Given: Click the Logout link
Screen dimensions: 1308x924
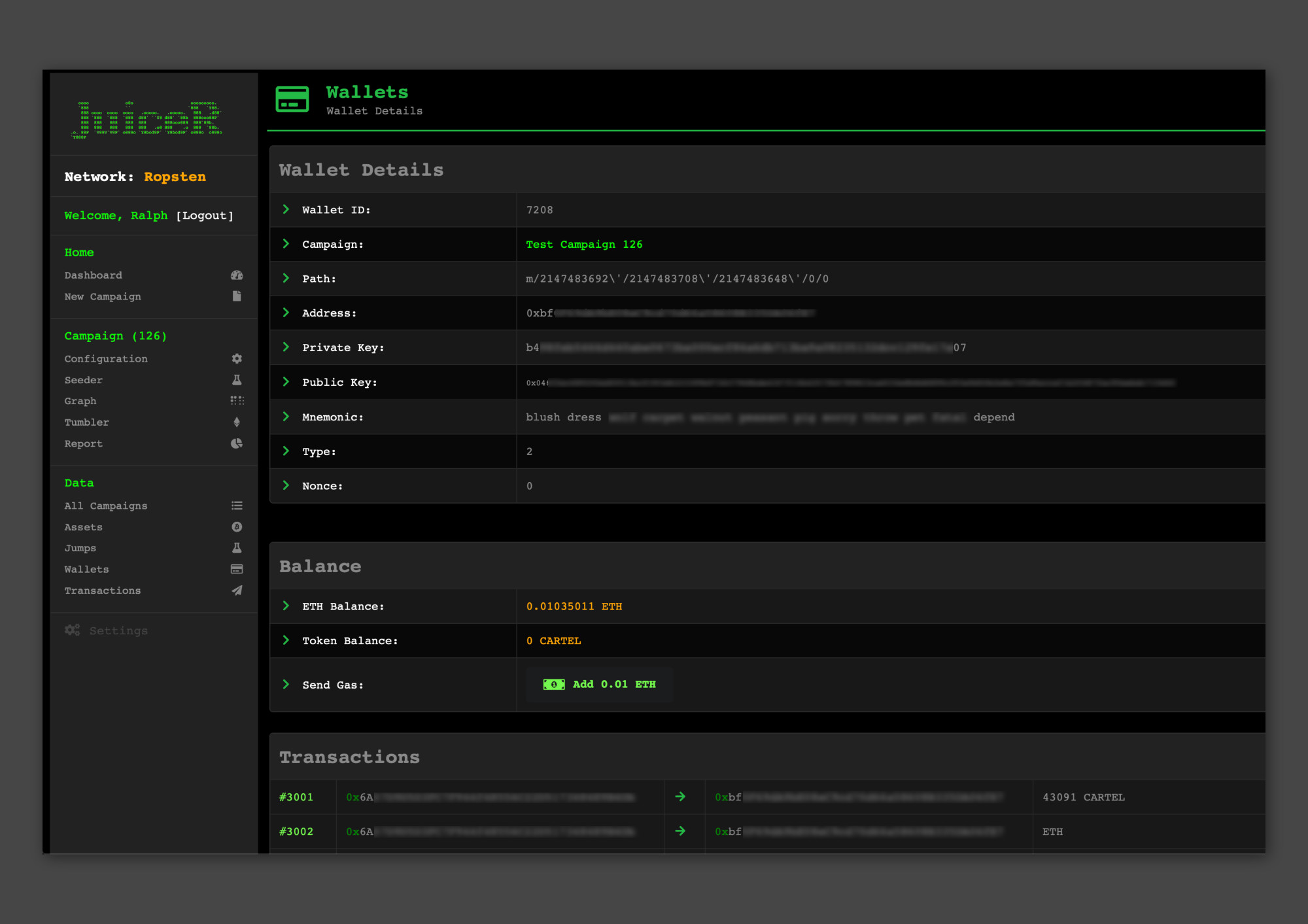Looking at the screenshot, I should click(205, 215).
